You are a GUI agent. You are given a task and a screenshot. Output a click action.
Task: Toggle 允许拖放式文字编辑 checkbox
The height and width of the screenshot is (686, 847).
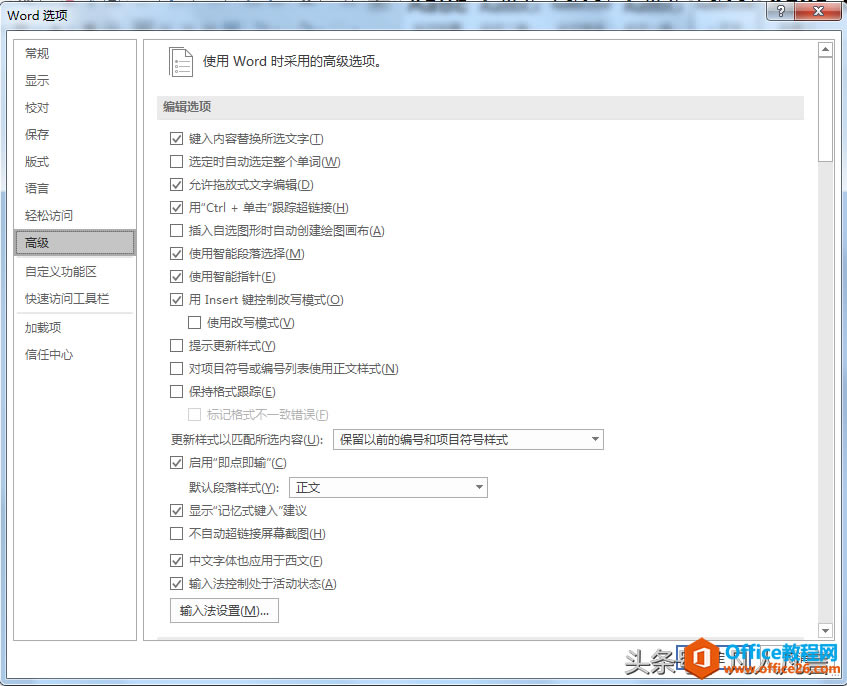[x=176, y=185]
